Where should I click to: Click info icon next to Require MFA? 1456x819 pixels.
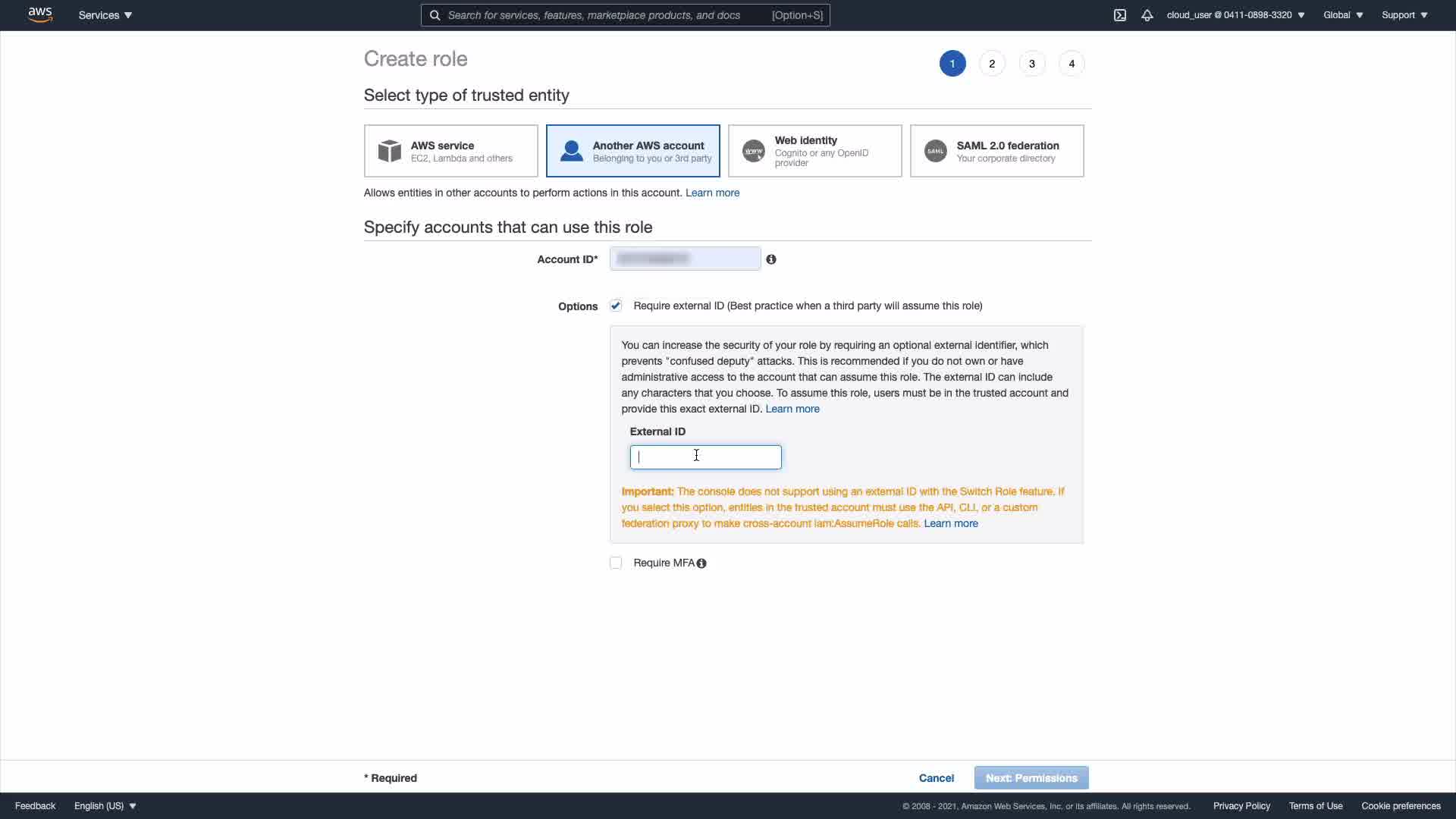click(701, 563)
